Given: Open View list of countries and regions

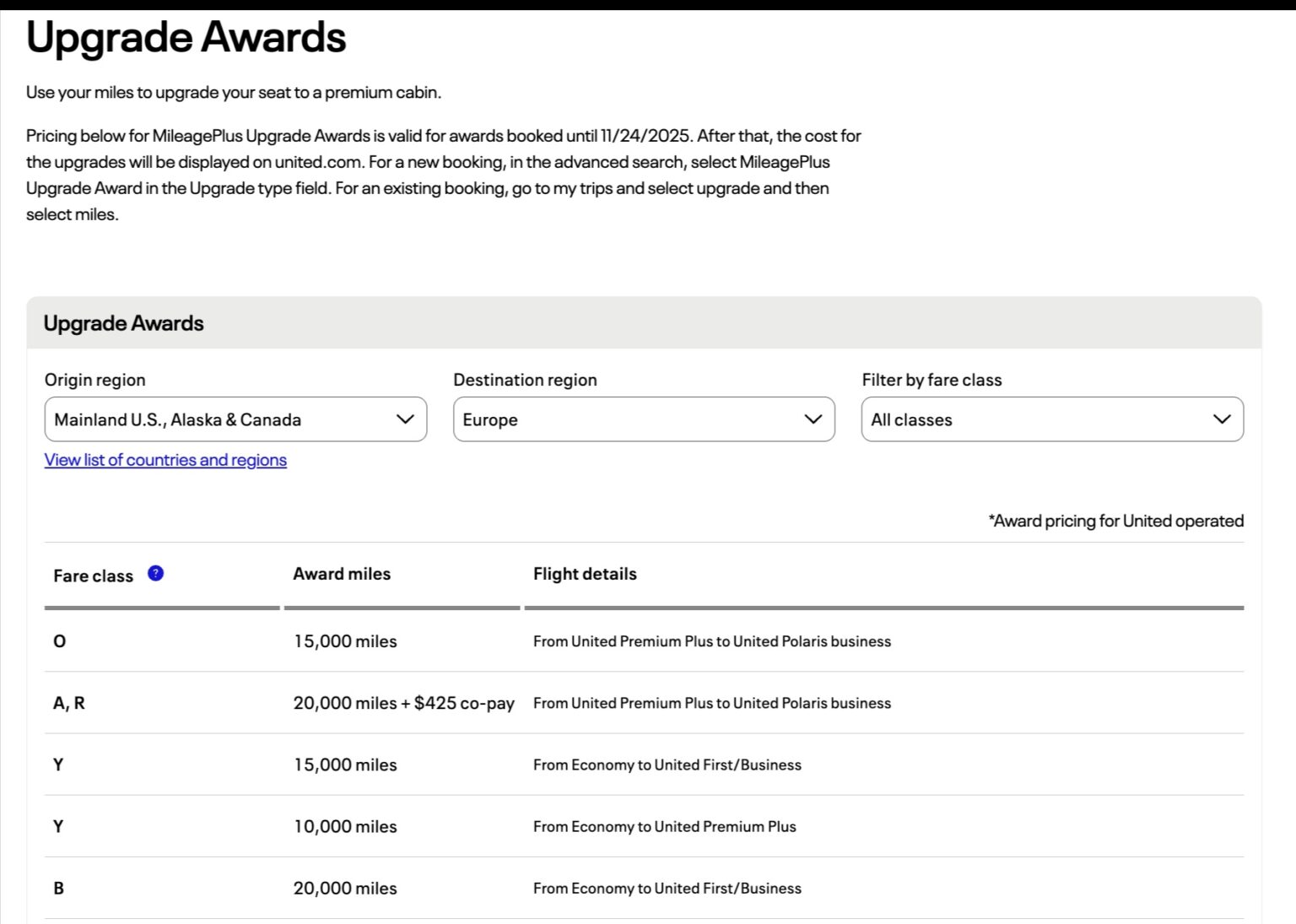Looking at the screenshot, I should 165,460.
